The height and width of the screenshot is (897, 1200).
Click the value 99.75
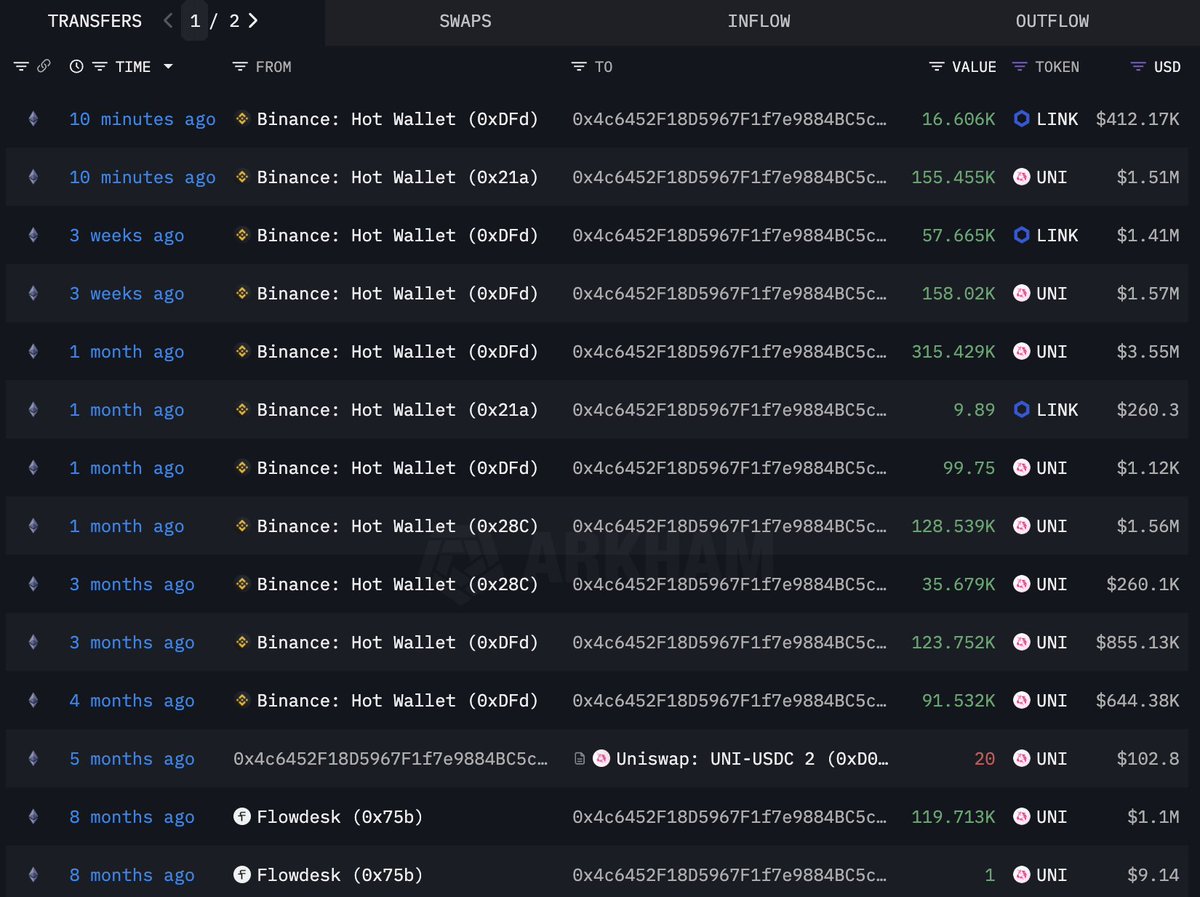[969, 468]
